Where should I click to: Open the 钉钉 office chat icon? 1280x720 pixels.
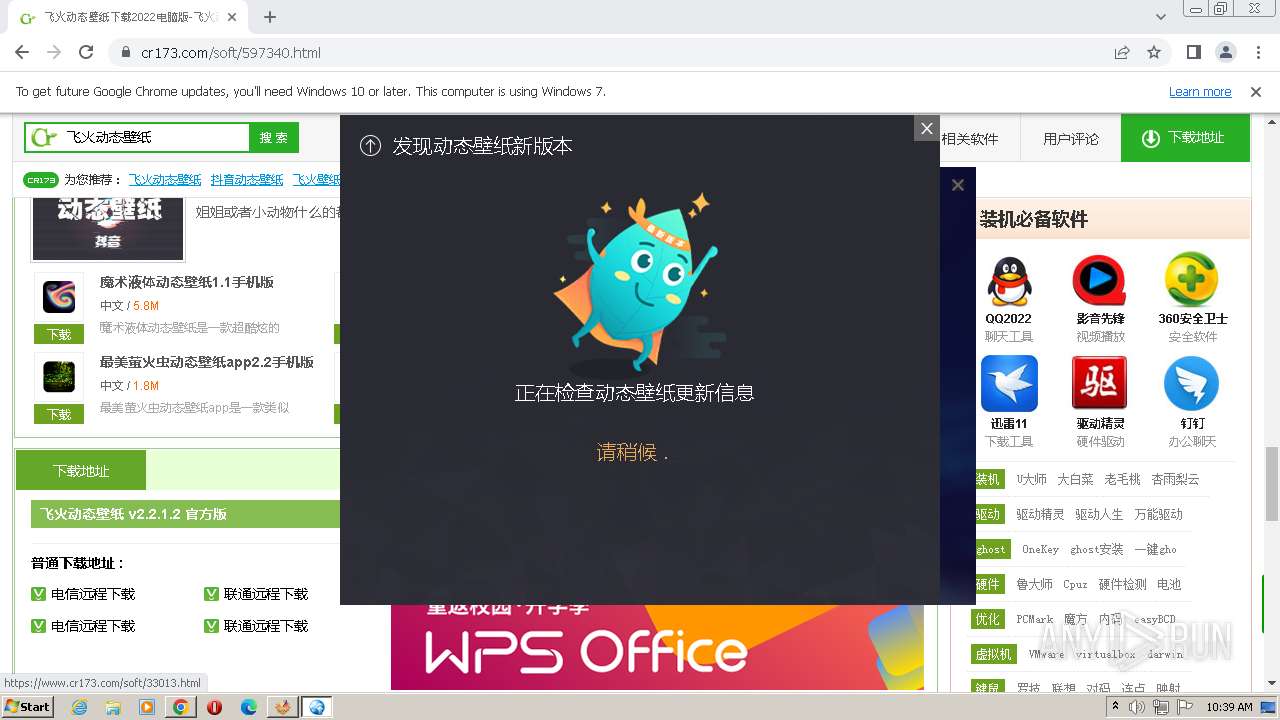point(1192,384)
